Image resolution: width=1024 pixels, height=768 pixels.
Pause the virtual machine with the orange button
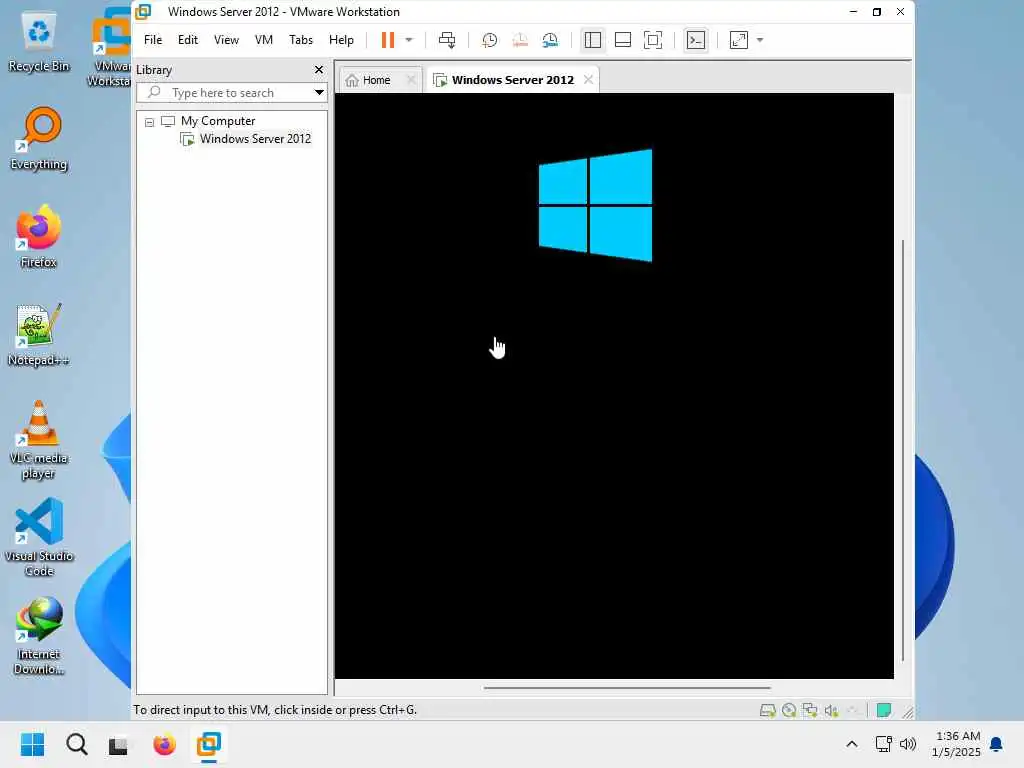pos(387,40)
